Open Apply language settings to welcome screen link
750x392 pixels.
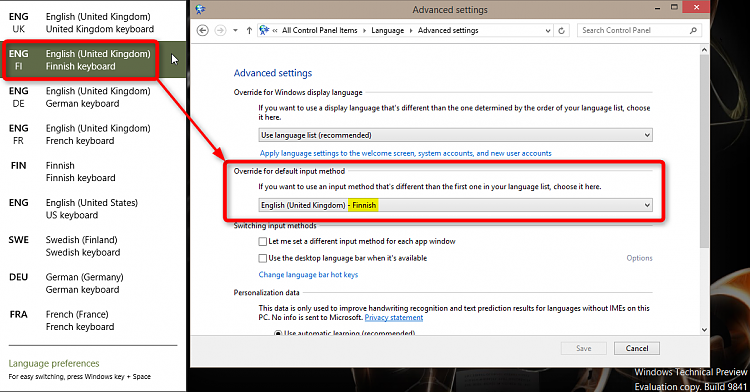pos(406,153)
